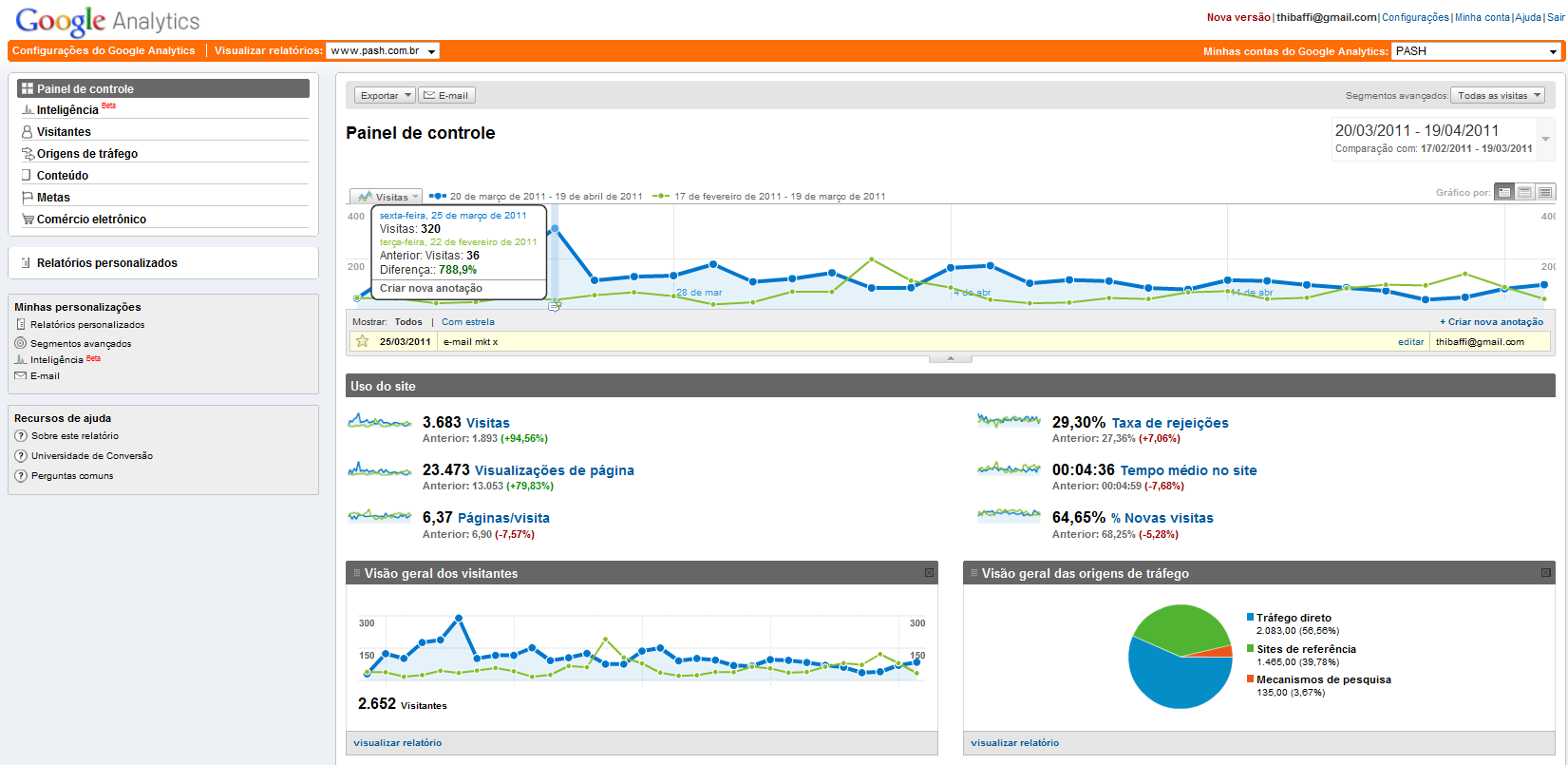Click visualizar relatório under traffic sources
This screenshot has width=1568, height=765.
(1015, 743)
